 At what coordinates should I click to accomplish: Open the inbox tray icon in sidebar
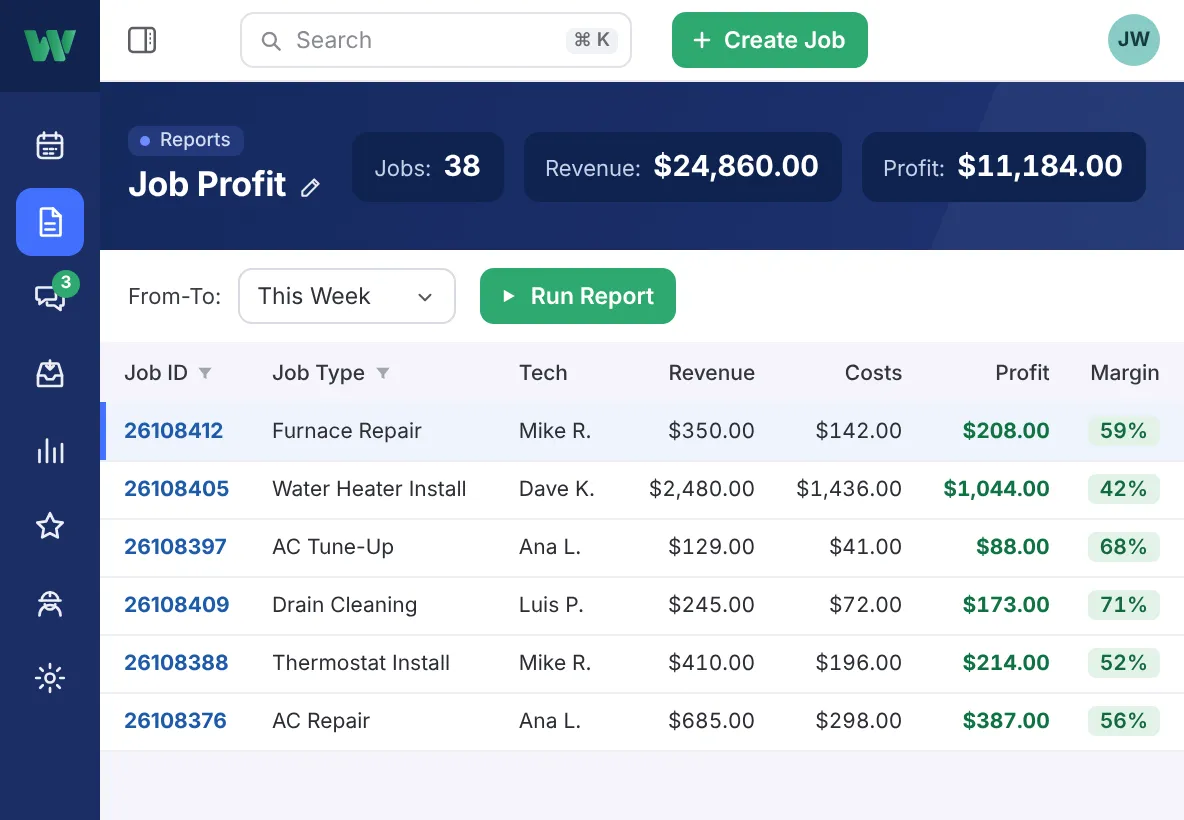point(50,374)
